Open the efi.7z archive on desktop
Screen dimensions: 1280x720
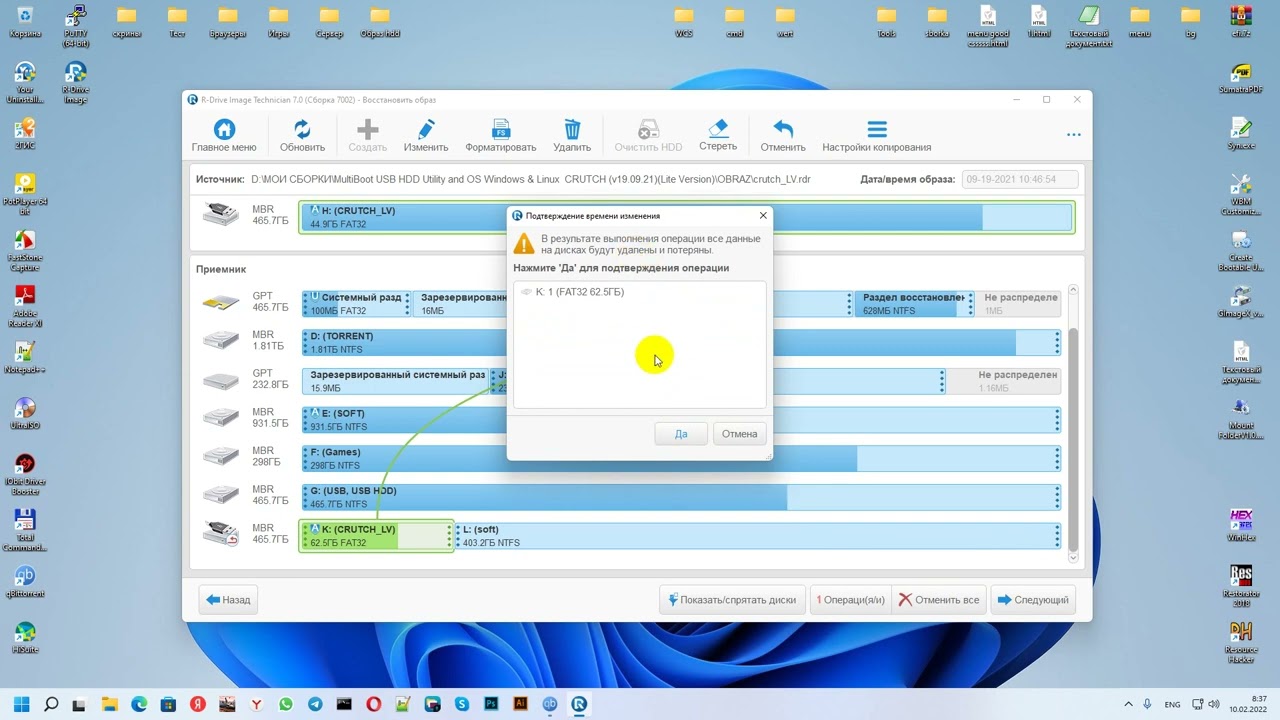click(x=1241, y=22)
